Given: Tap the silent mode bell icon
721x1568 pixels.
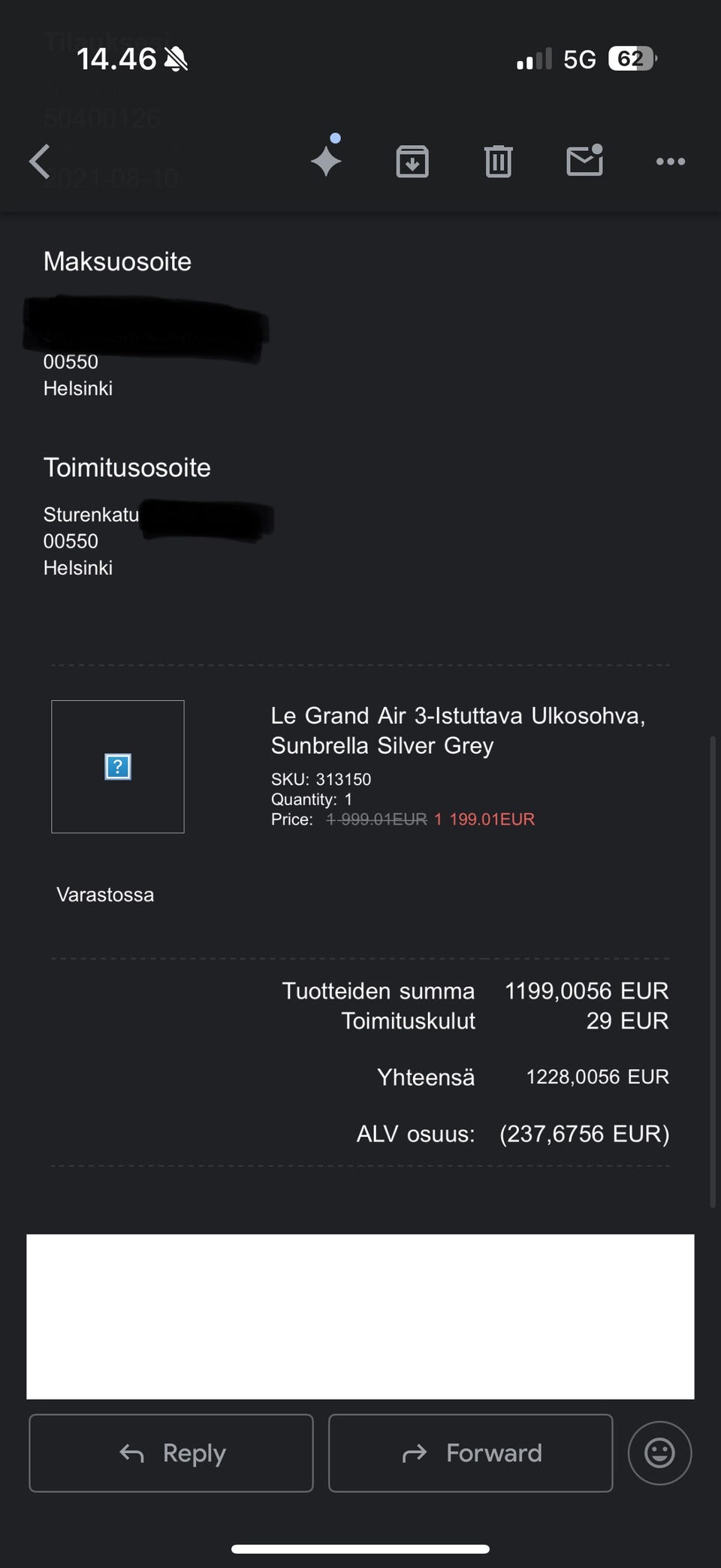Looking at the screenshot, I should click(176, 59).
